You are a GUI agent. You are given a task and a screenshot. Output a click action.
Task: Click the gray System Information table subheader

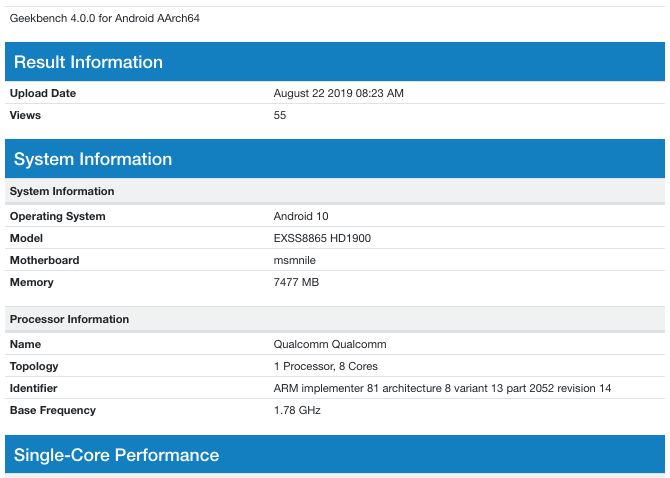(x=62, y=191)
